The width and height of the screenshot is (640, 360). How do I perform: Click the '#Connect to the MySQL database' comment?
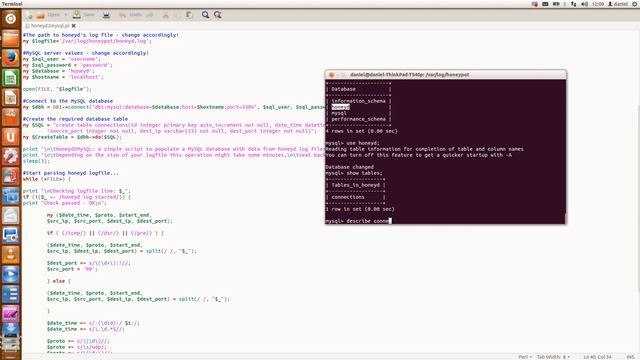pos(68,101)
